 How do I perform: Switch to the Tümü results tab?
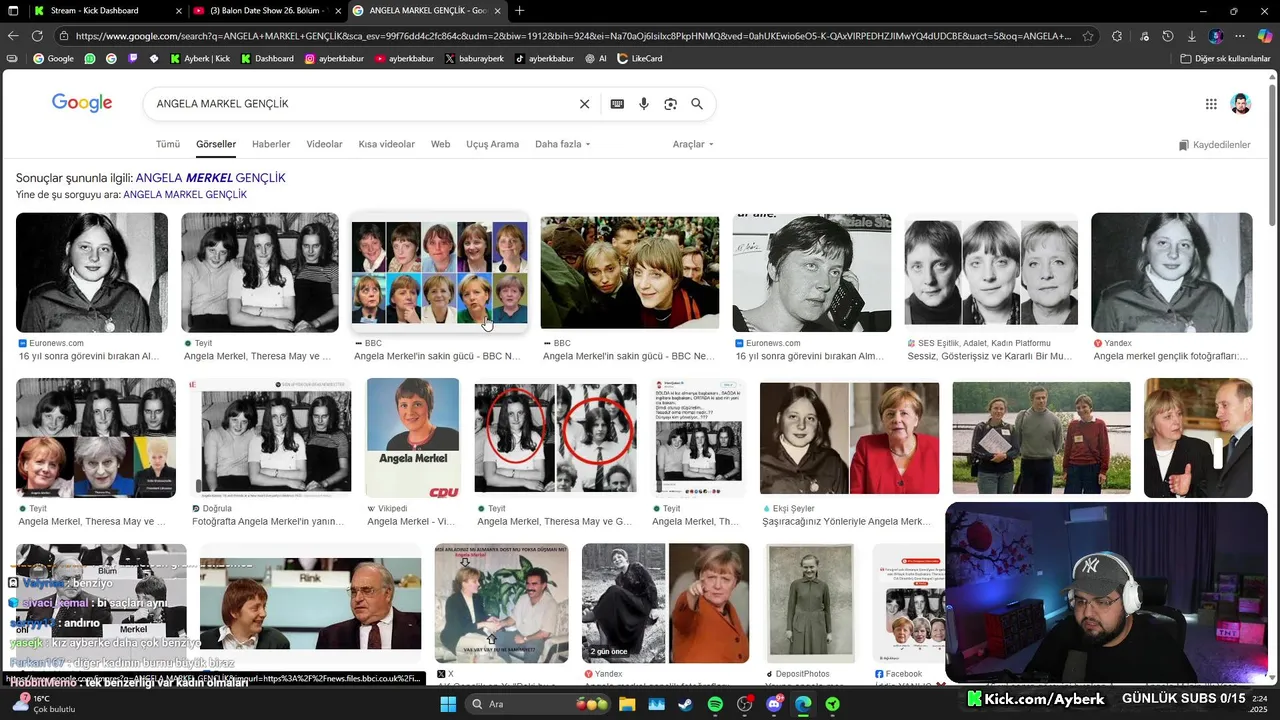pyautogui.click(x=168, y=144)
